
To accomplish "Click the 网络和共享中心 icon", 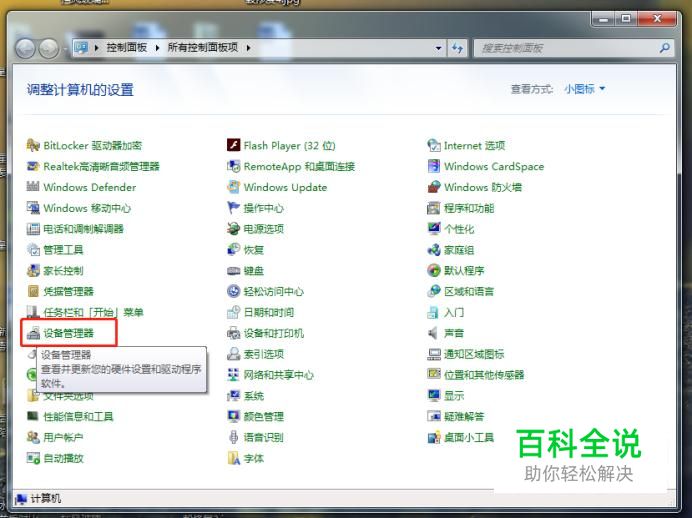I will coord(233,375).
